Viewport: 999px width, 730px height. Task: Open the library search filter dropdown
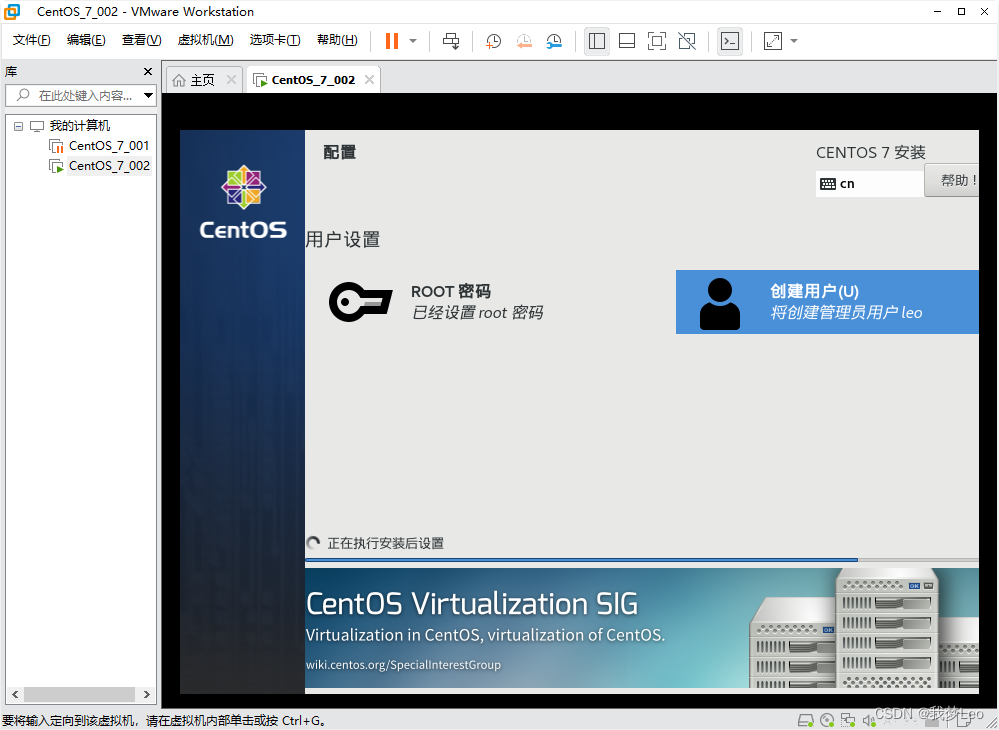pos(148,96)
